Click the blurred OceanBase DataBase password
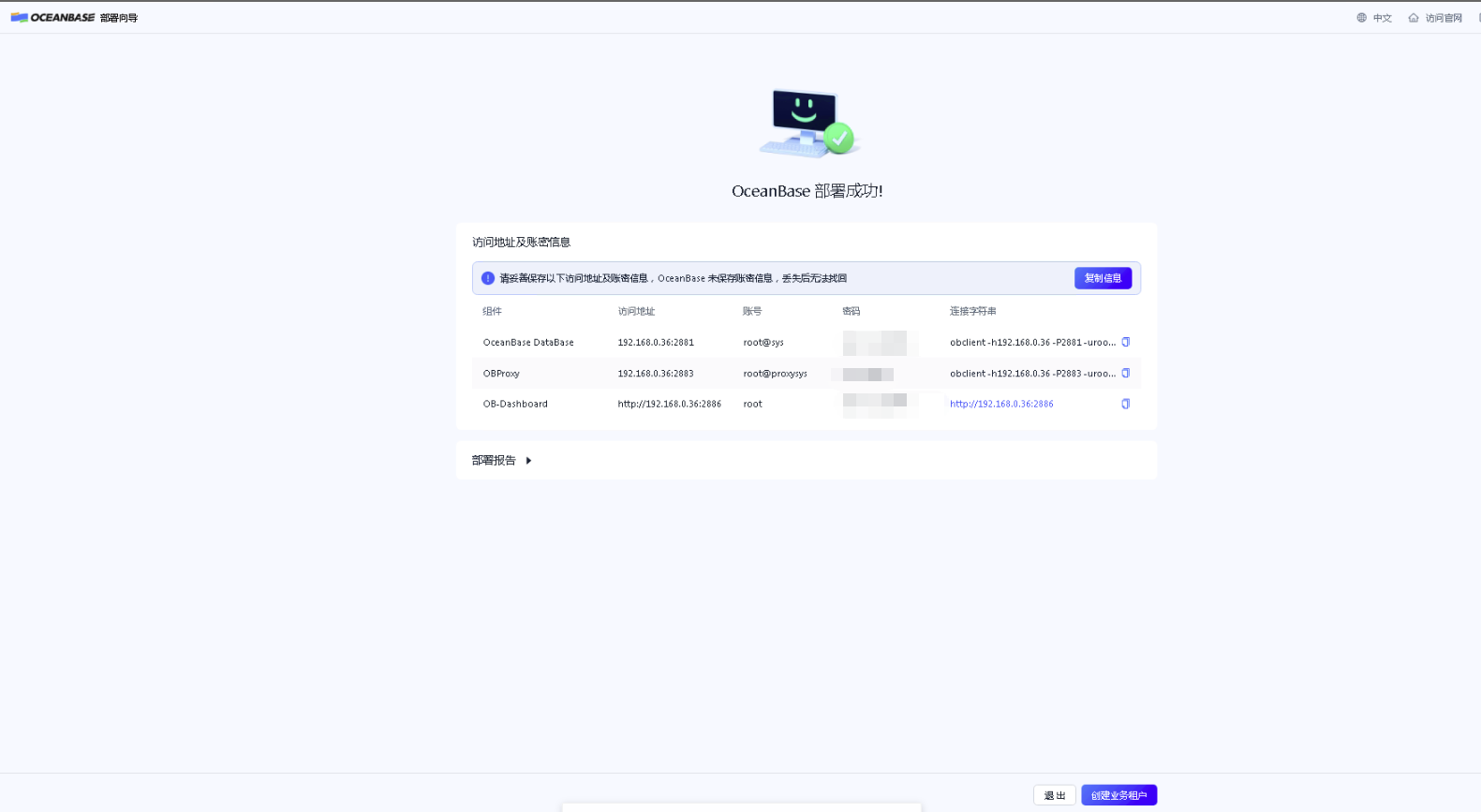 point(875,343)
